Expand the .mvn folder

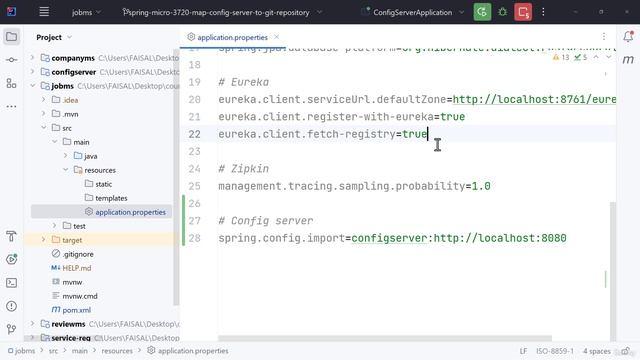44,113
